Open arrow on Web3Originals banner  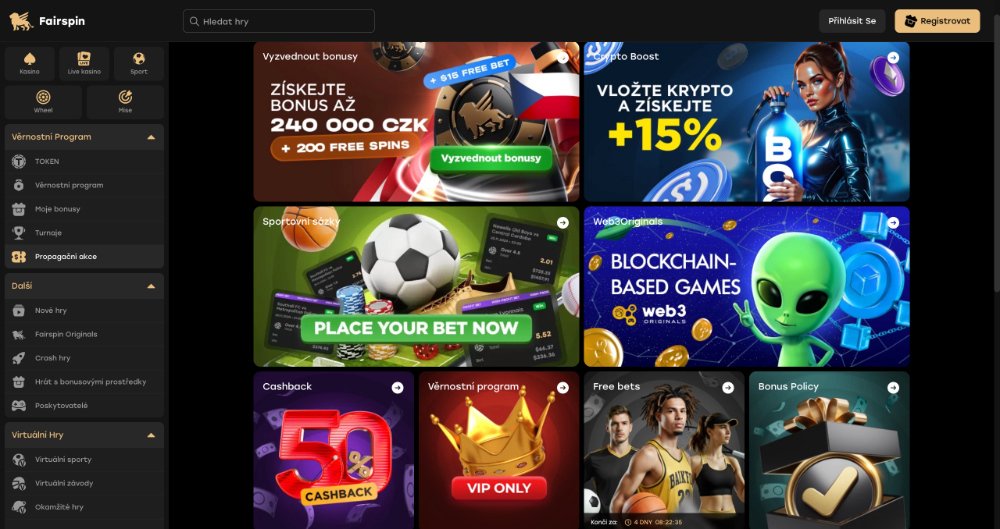pos(893,223)
